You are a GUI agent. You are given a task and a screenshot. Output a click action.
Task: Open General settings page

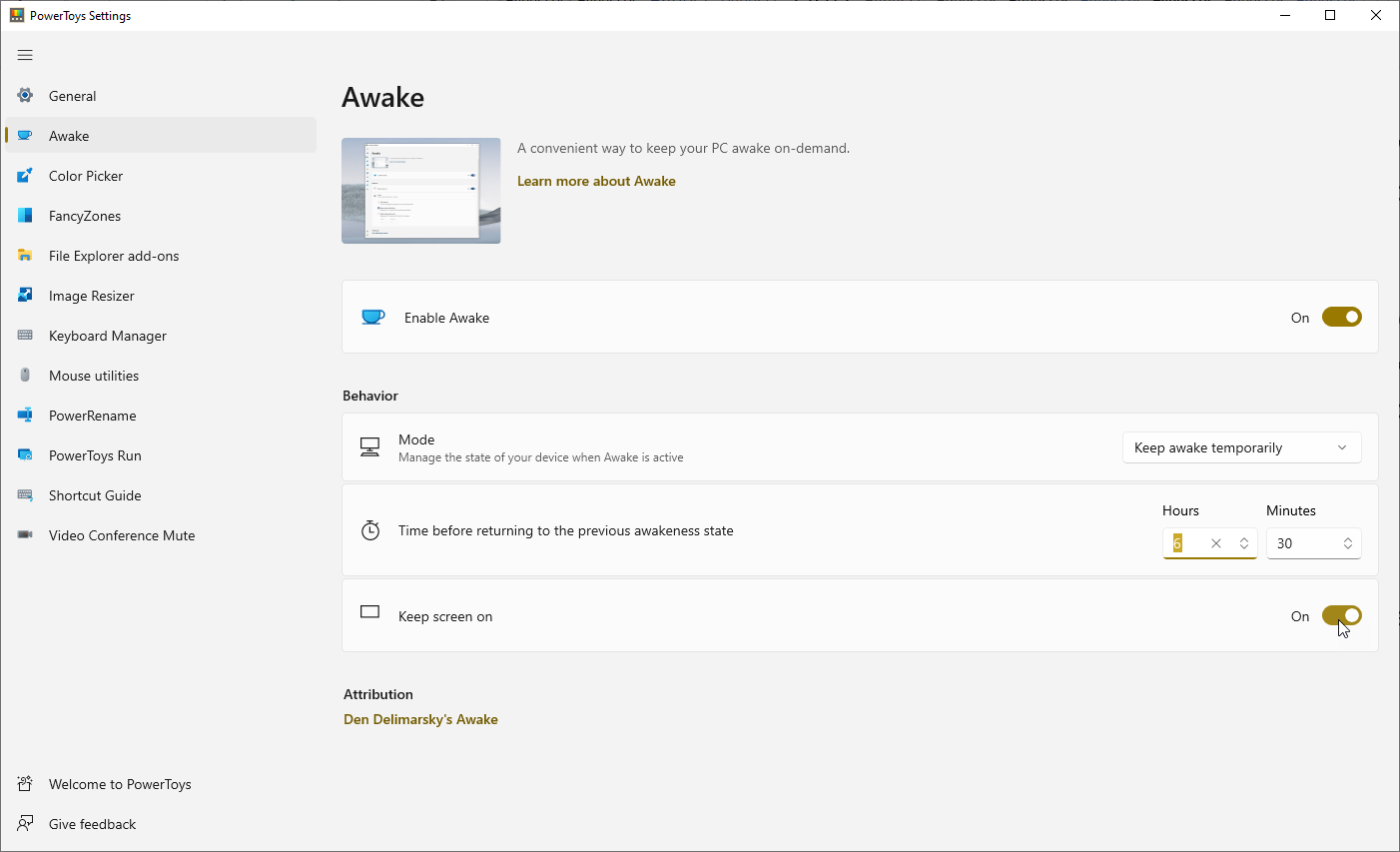[161, 96]
